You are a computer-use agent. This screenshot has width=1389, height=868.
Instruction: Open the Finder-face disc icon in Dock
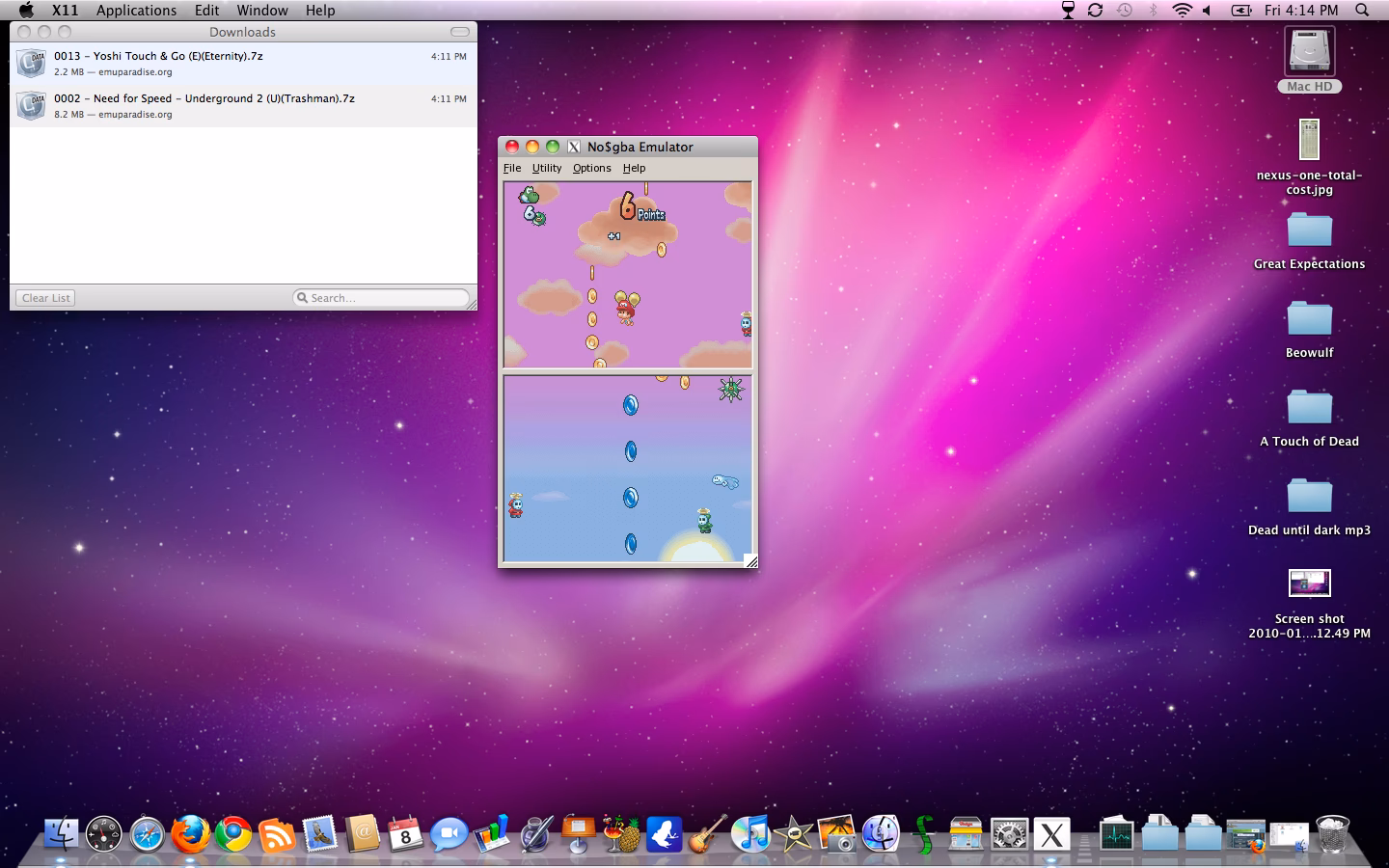point(880,834)
